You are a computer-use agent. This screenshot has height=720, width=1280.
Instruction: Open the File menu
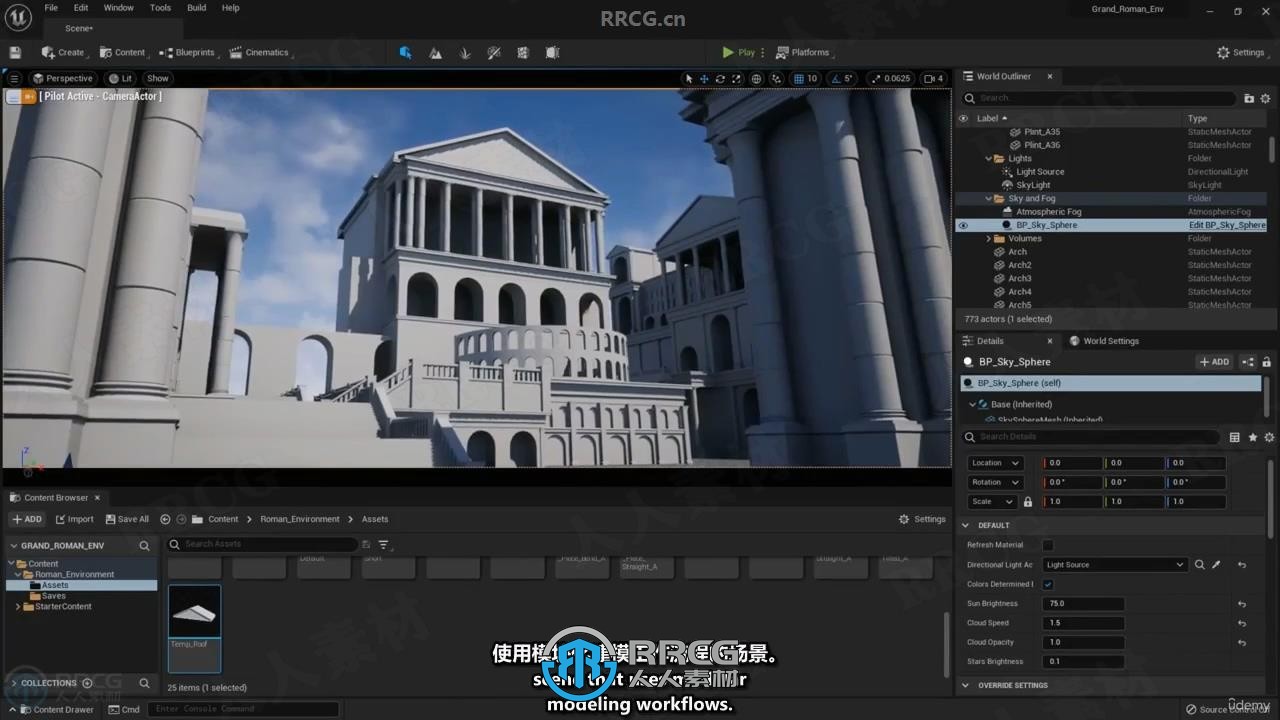pos(51,8)
